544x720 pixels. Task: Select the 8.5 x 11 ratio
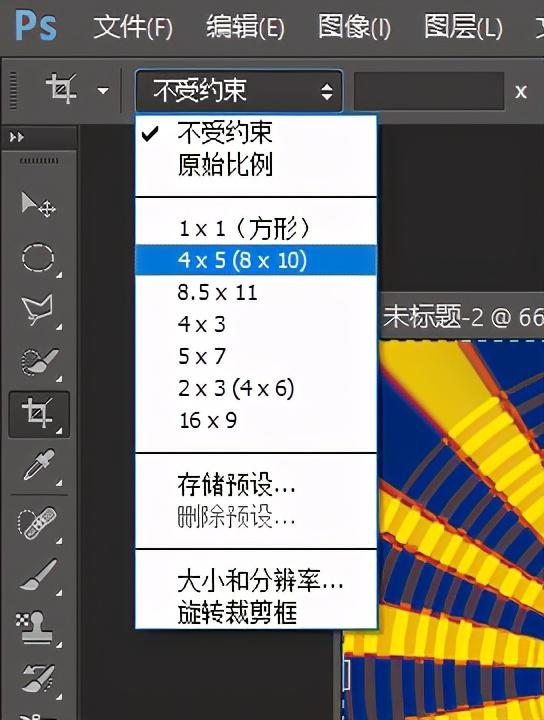click(x=256, y=292)
